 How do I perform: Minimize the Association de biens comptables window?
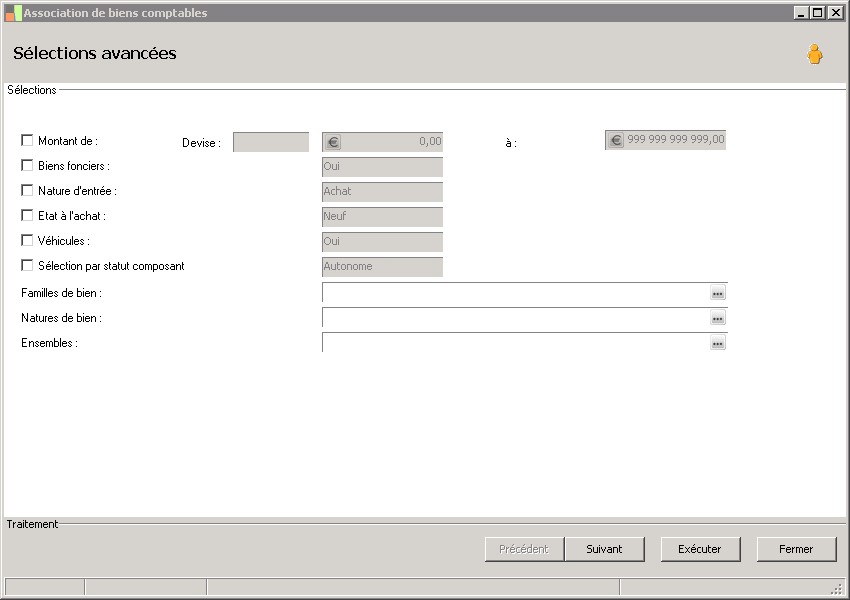[x=802, y=12]
